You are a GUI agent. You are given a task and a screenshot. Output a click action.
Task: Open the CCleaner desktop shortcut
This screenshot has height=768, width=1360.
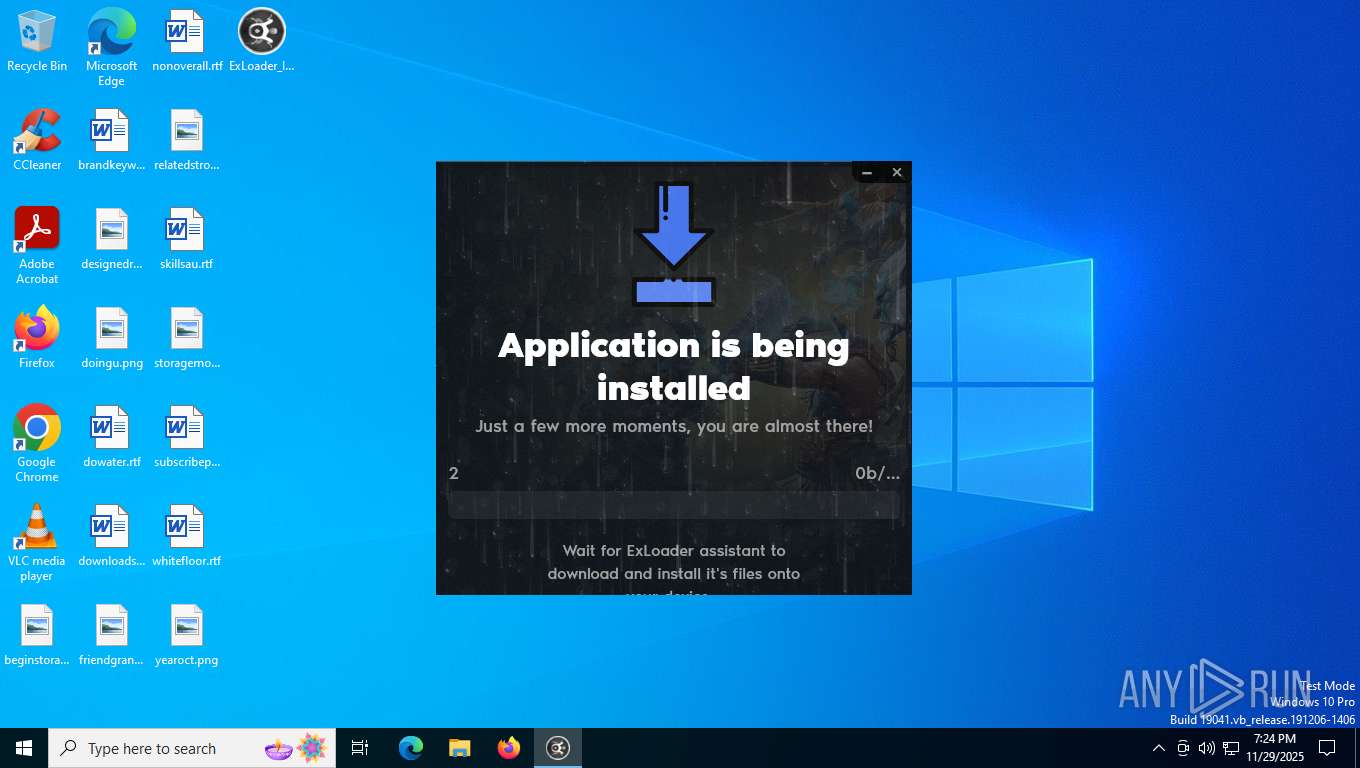pos(37,140)
